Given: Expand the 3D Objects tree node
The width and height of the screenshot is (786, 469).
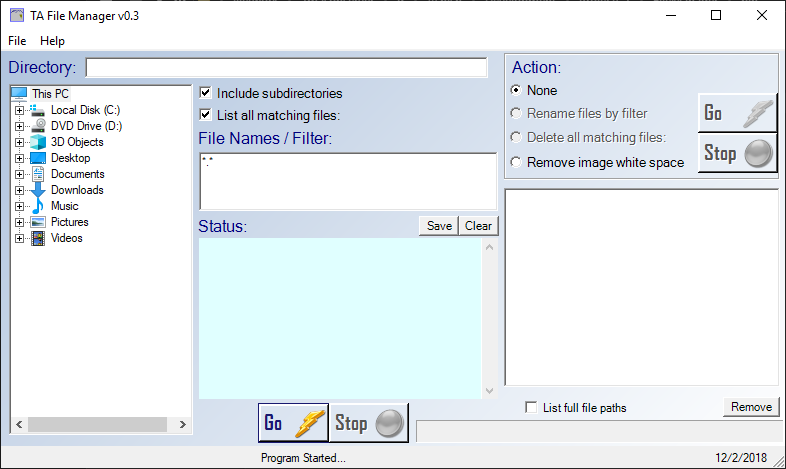Looking at the screenshot, I should click(x=19, y=142).
